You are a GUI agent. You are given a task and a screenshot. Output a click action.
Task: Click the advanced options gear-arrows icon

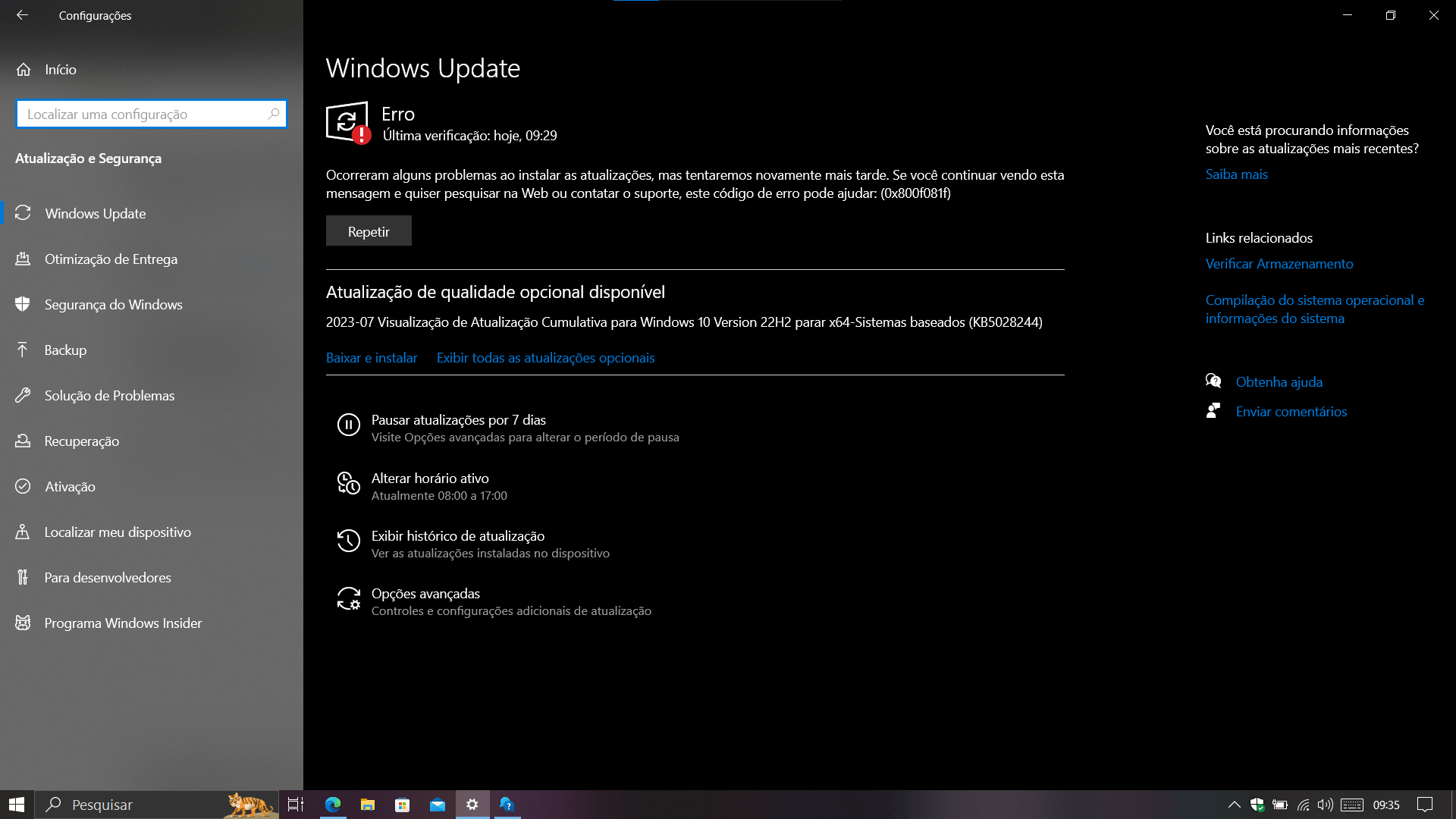point(348,599)
